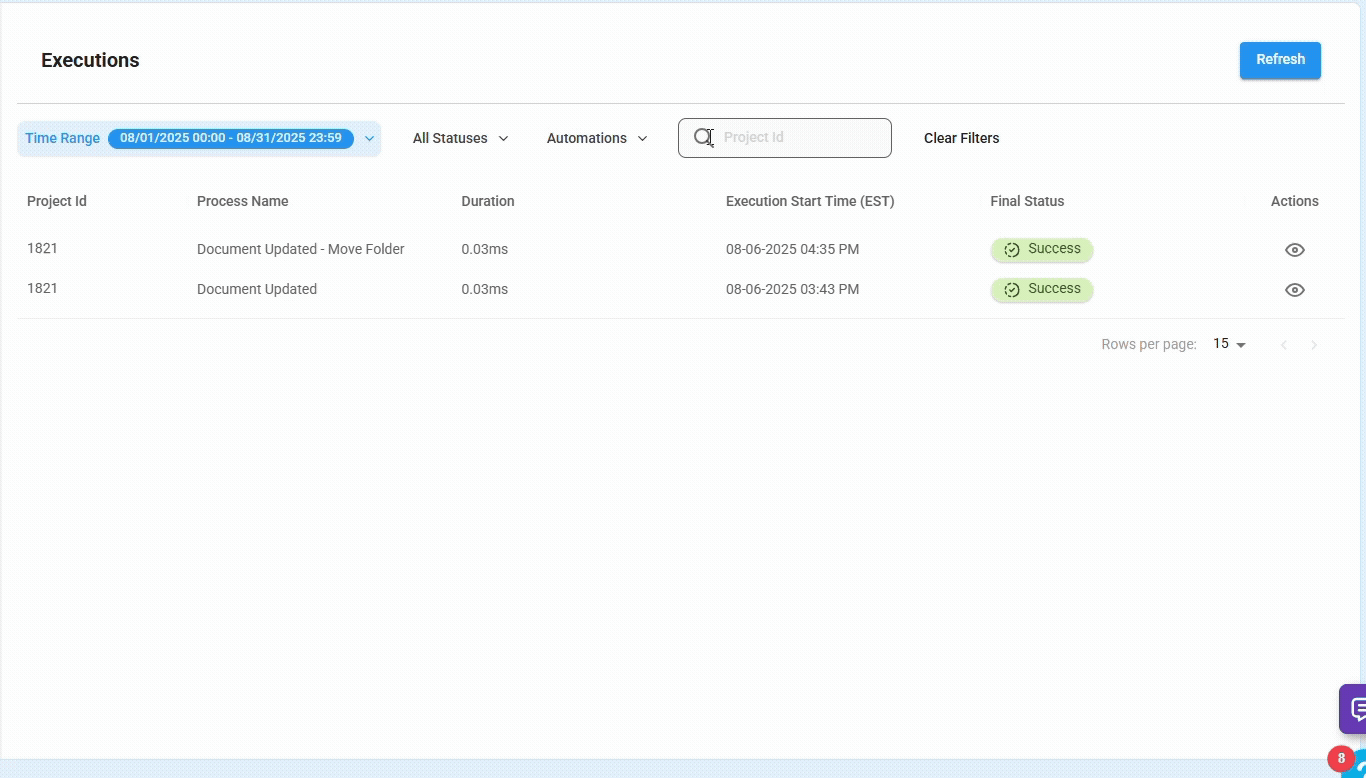Click the eye icon for Document Updated row
Image resolution: width=1366 pixels, height=778 pixels.
coord(1294,289)
